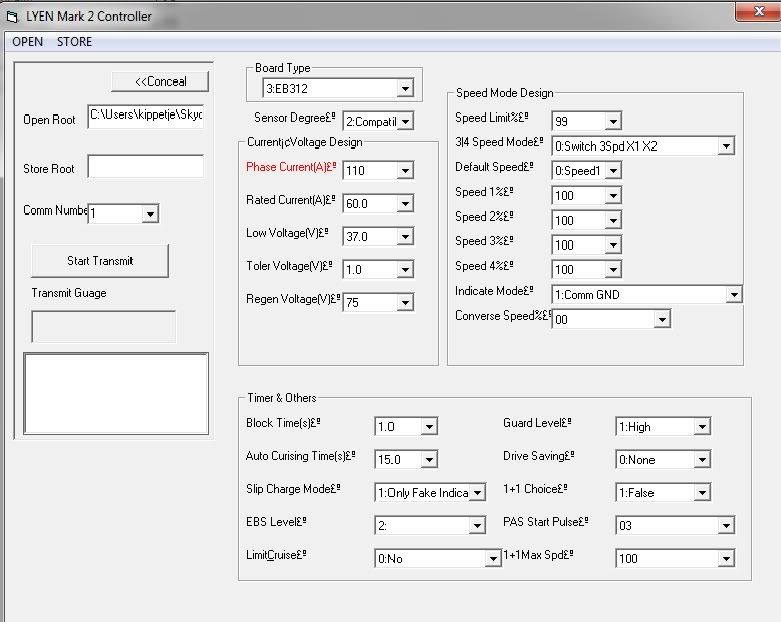Expand the Indicate Mode dropdown
The image size is (781, 622).
tap(734, 295)
